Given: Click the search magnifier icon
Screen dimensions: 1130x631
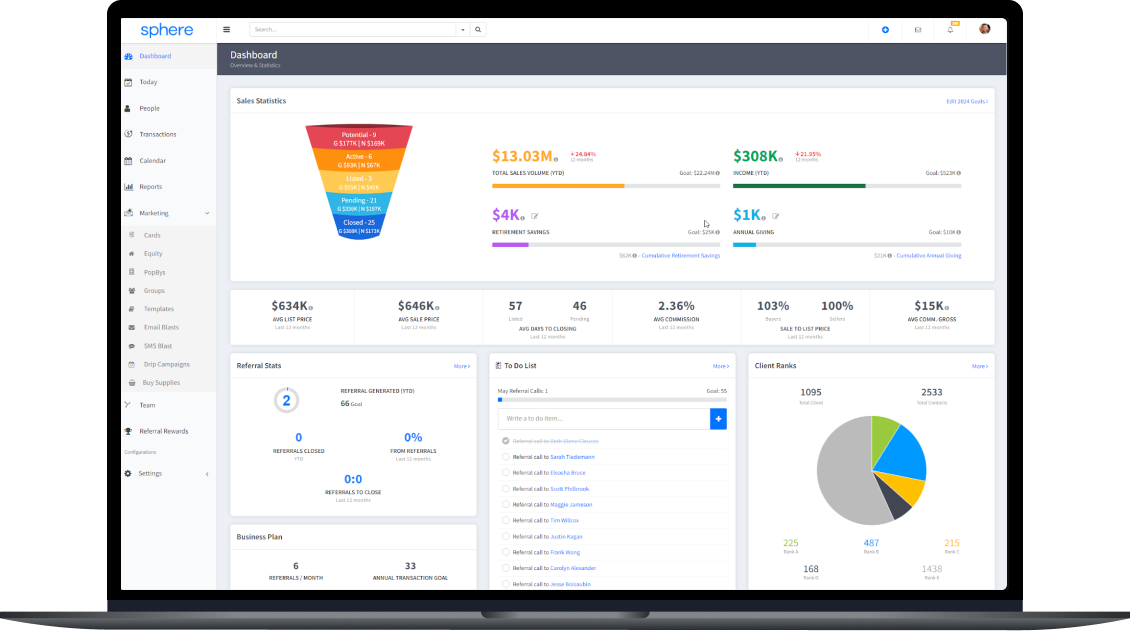Looking at the screenshot, I should (478, 30).
